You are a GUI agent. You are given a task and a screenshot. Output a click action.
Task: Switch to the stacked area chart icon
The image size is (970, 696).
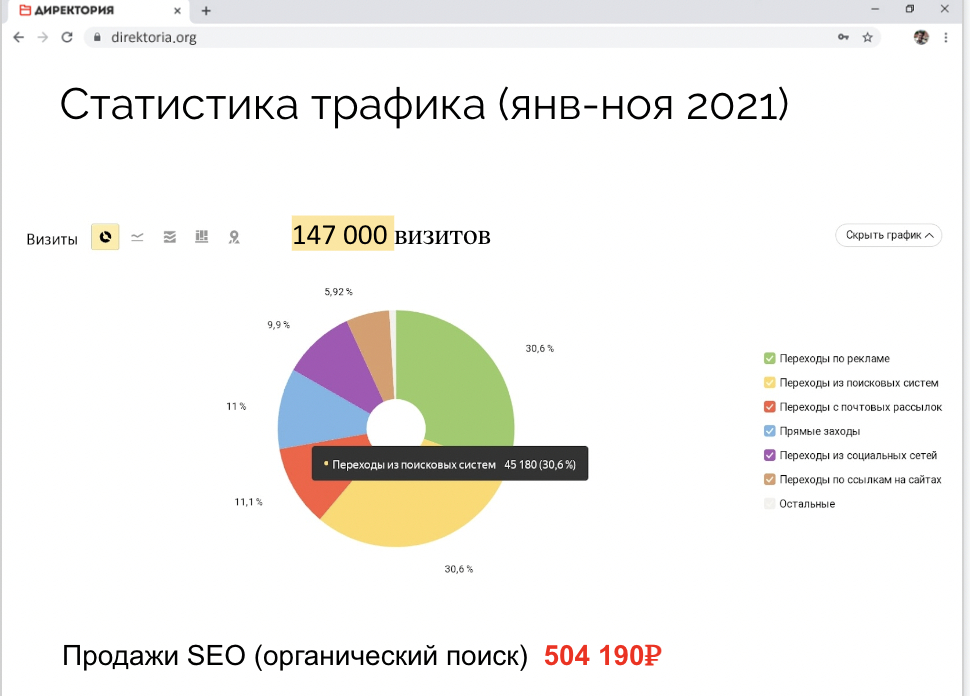170,237
